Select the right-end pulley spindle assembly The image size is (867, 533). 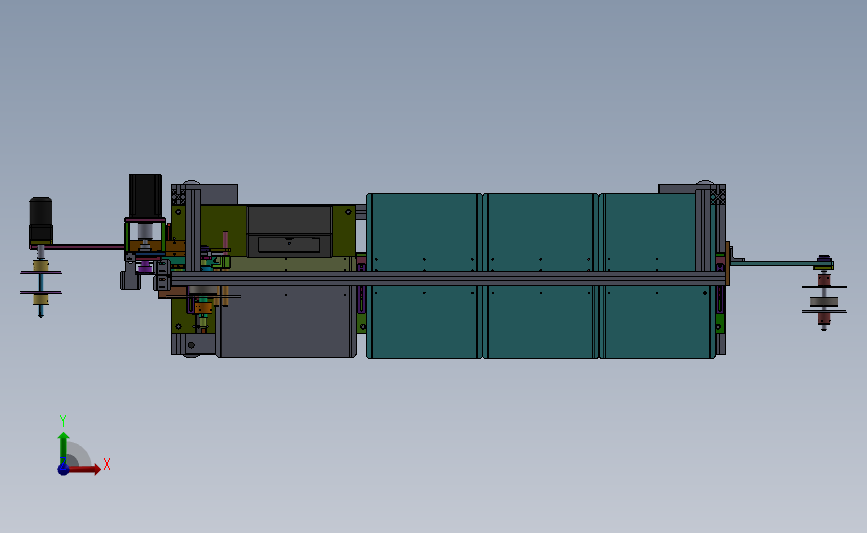[x=824, y=294]
